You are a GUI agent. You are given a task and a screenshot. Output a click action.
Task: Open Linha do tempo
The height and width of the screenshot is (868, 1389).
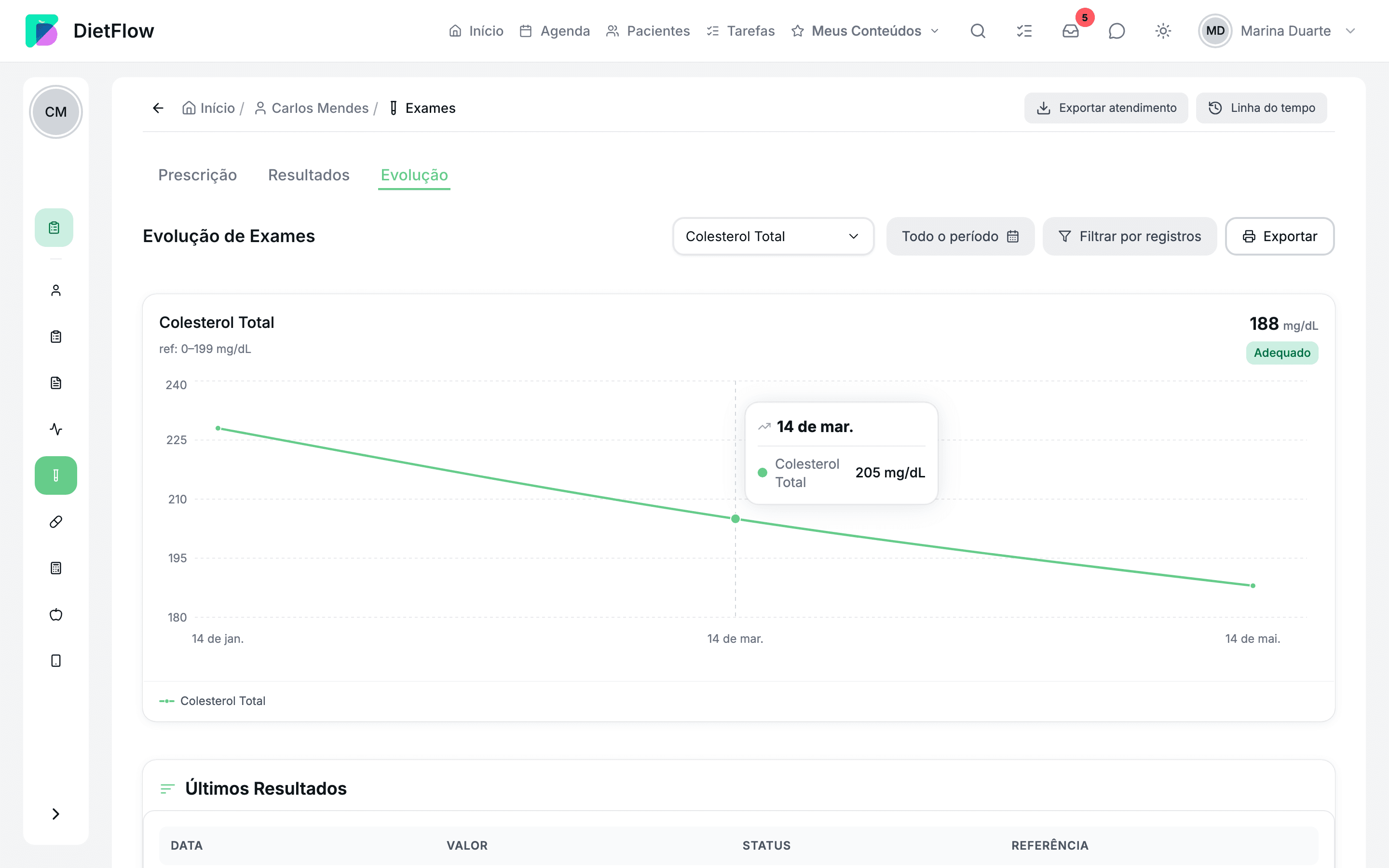tap(1262, 108)
